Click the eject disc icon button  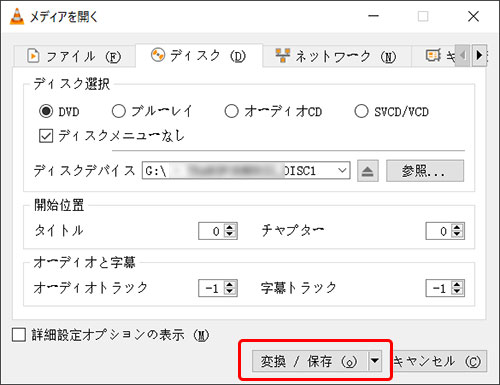pos(368,171)
